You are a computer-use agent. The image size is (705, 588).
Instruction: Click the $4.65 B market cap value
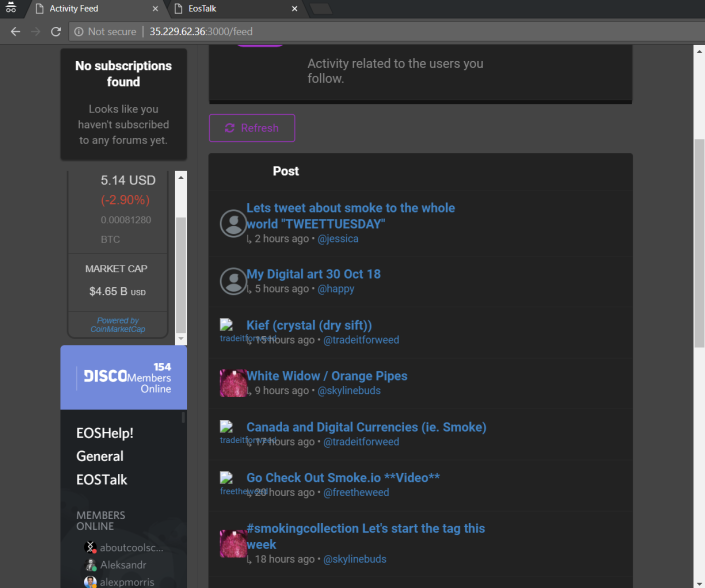click(117, 291)
